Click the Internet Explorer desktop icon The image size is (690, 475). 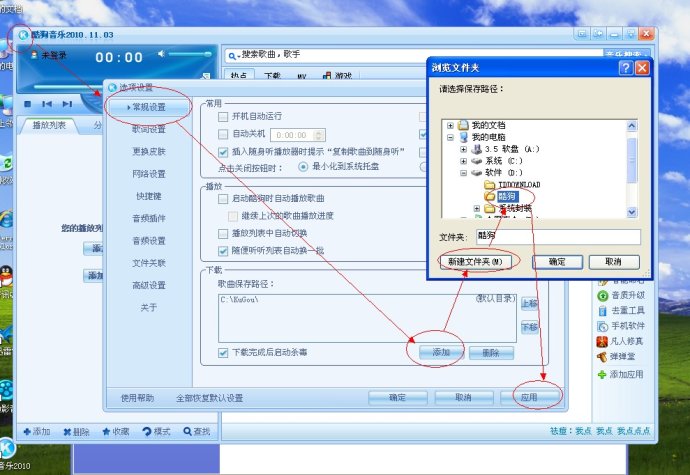(x=6, y=220)
